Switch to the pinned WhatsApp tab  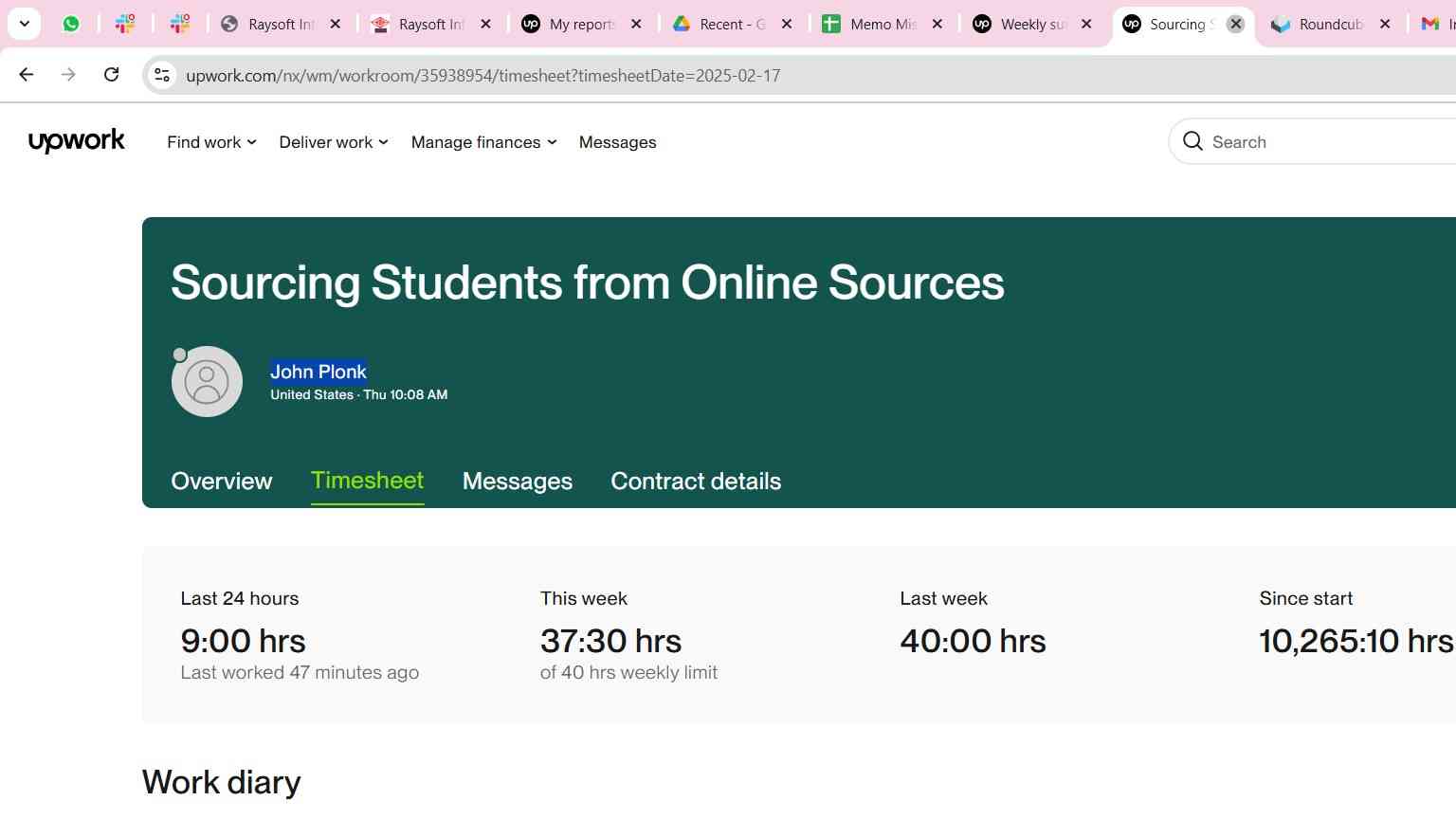[71, 24]
